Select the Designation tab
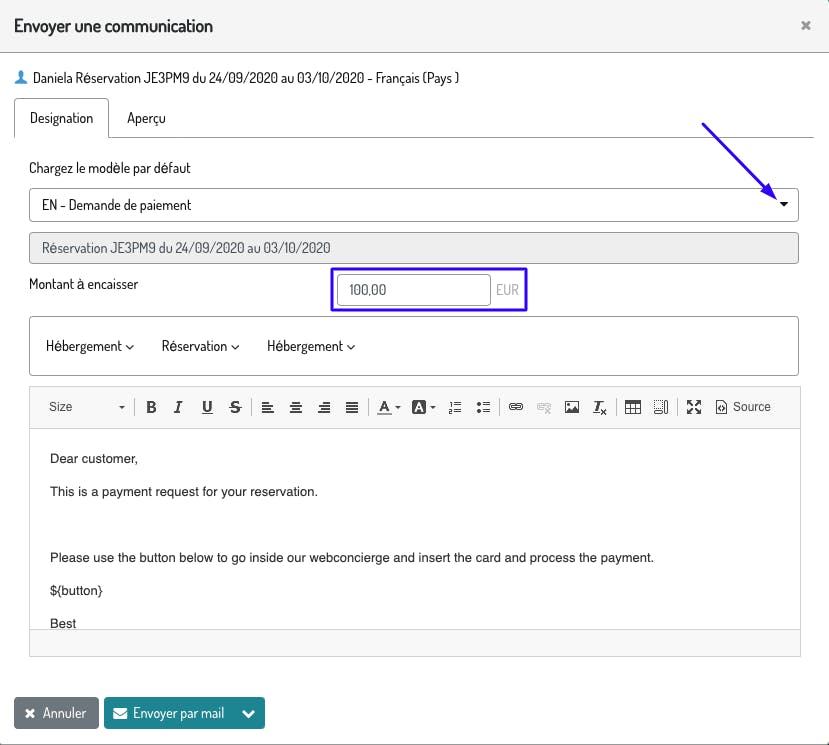The image size is (829, 745). (x=62, y=118)
